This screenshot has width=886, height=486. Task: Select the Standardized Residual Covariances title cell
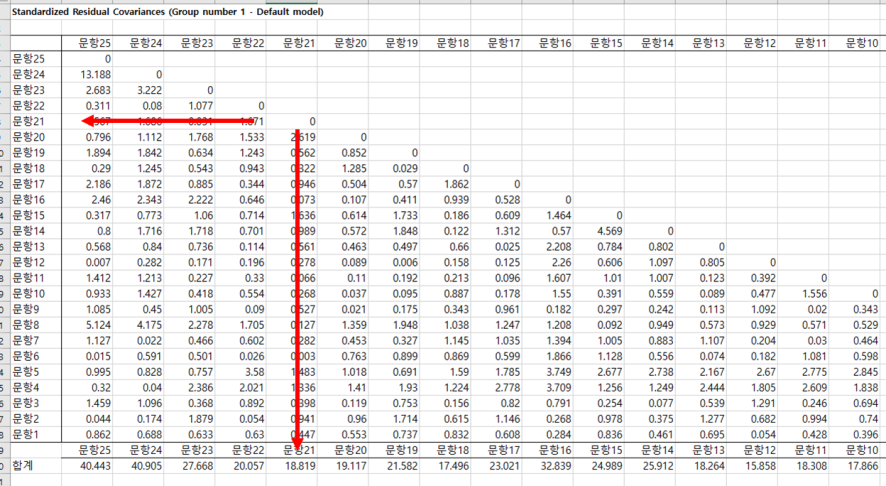[x=167, y=12]
